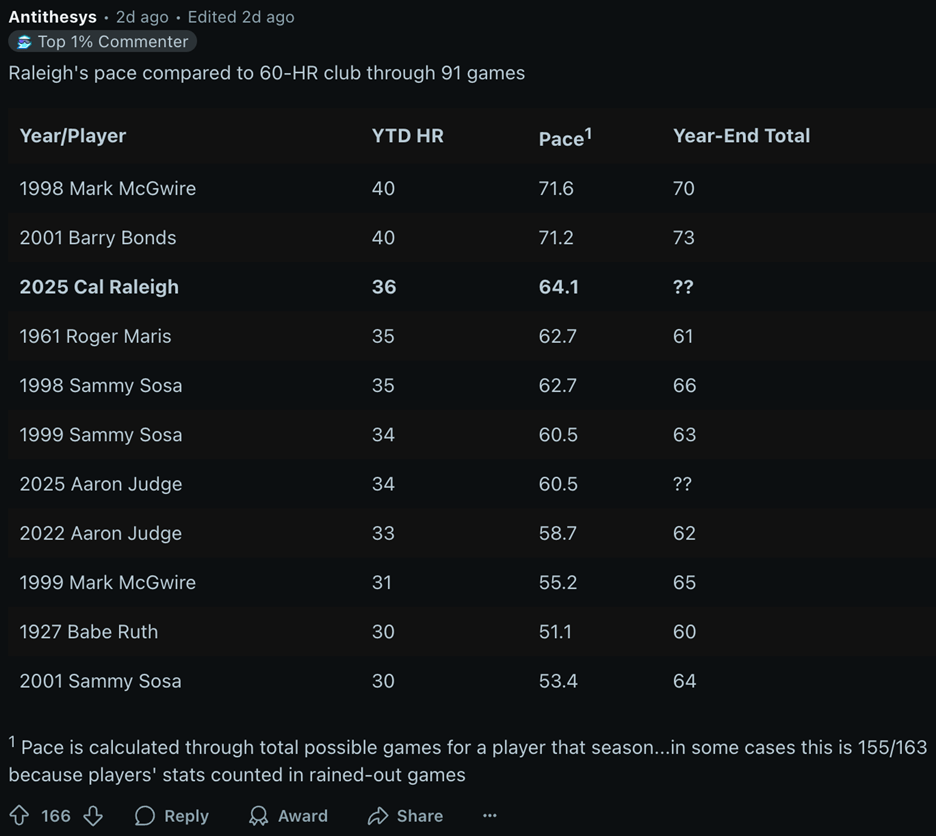The image size is (936, 836).
Task: Click the 2001 Barry Bonds table cell
Action: (x=98, y=238)
